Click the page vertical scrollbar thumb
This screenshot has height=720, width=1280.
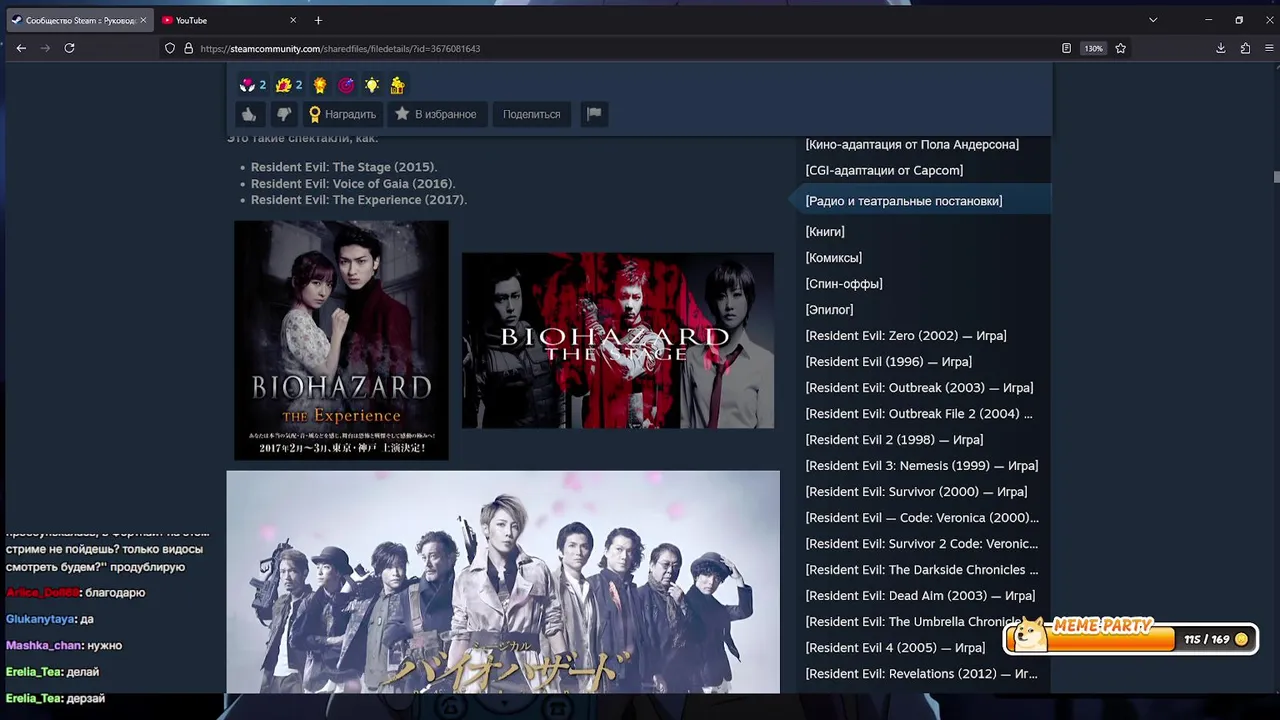coord(1276,177)
